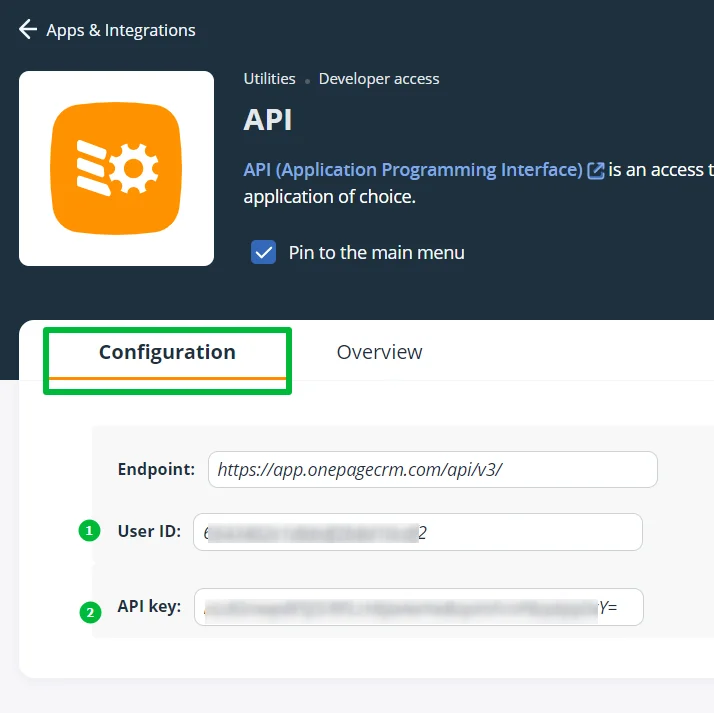Click the orange API app logo
Image resolution: width=714 pixels, height=713 pixels.
pyautogui.click(x=116, y=168)
